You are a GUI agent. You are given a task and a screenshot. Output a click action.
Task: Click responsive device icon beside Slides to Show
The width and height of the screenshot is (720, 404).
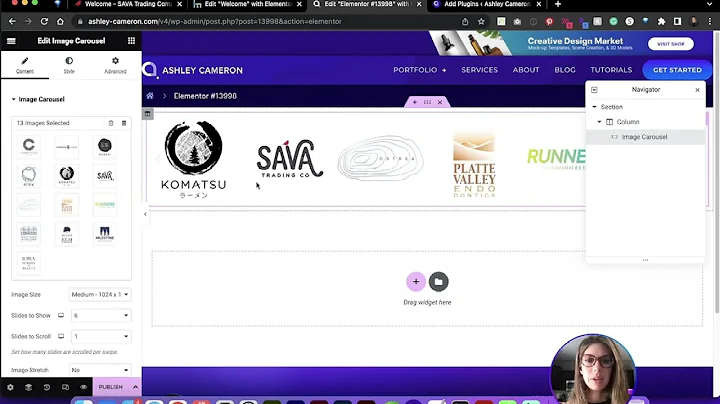(x=61, y=315)
